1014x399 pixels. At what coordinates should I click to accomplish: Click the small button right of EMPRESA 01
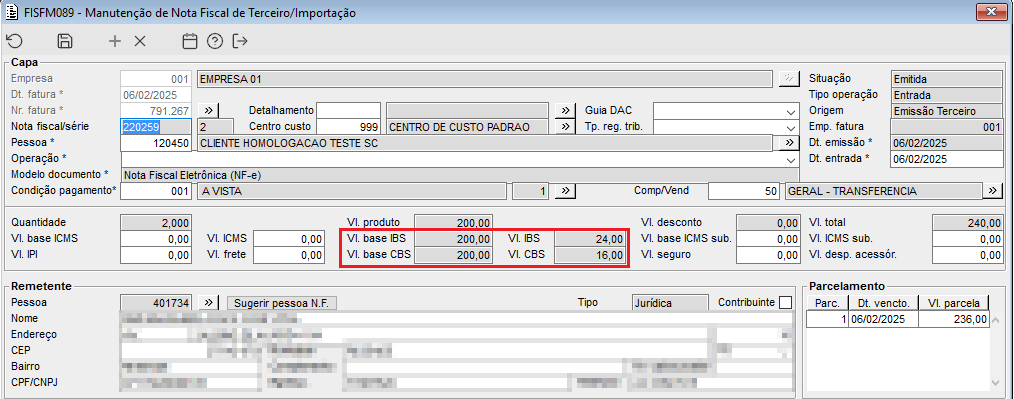pyautogui.click(x=789, y=79)
